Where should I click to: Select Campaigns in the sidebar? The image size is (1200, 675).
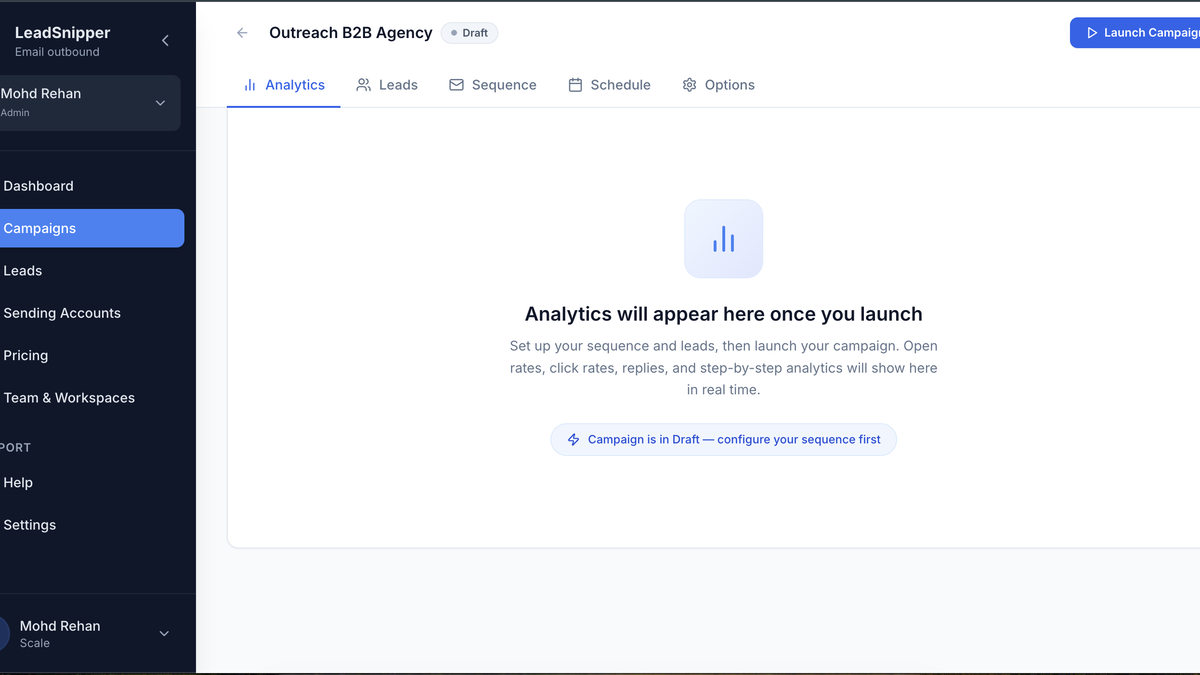90,228
